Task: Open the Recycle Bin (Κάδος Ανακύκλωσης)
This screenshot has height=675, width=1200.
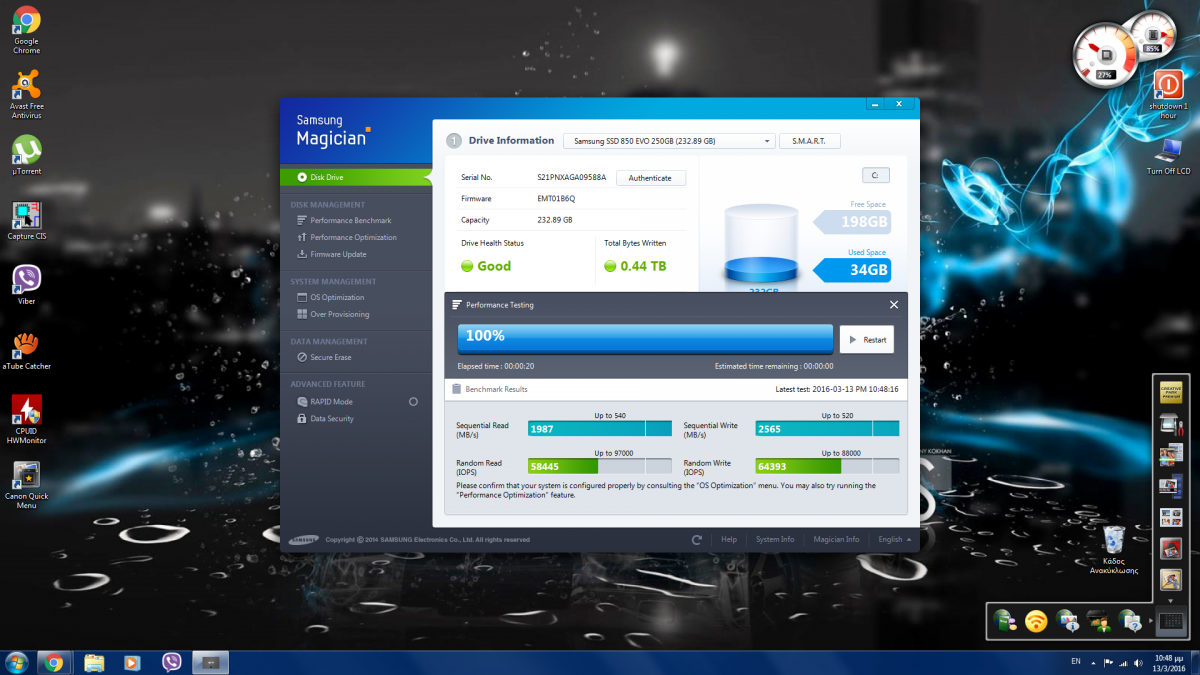Action: click(1114, 550)
